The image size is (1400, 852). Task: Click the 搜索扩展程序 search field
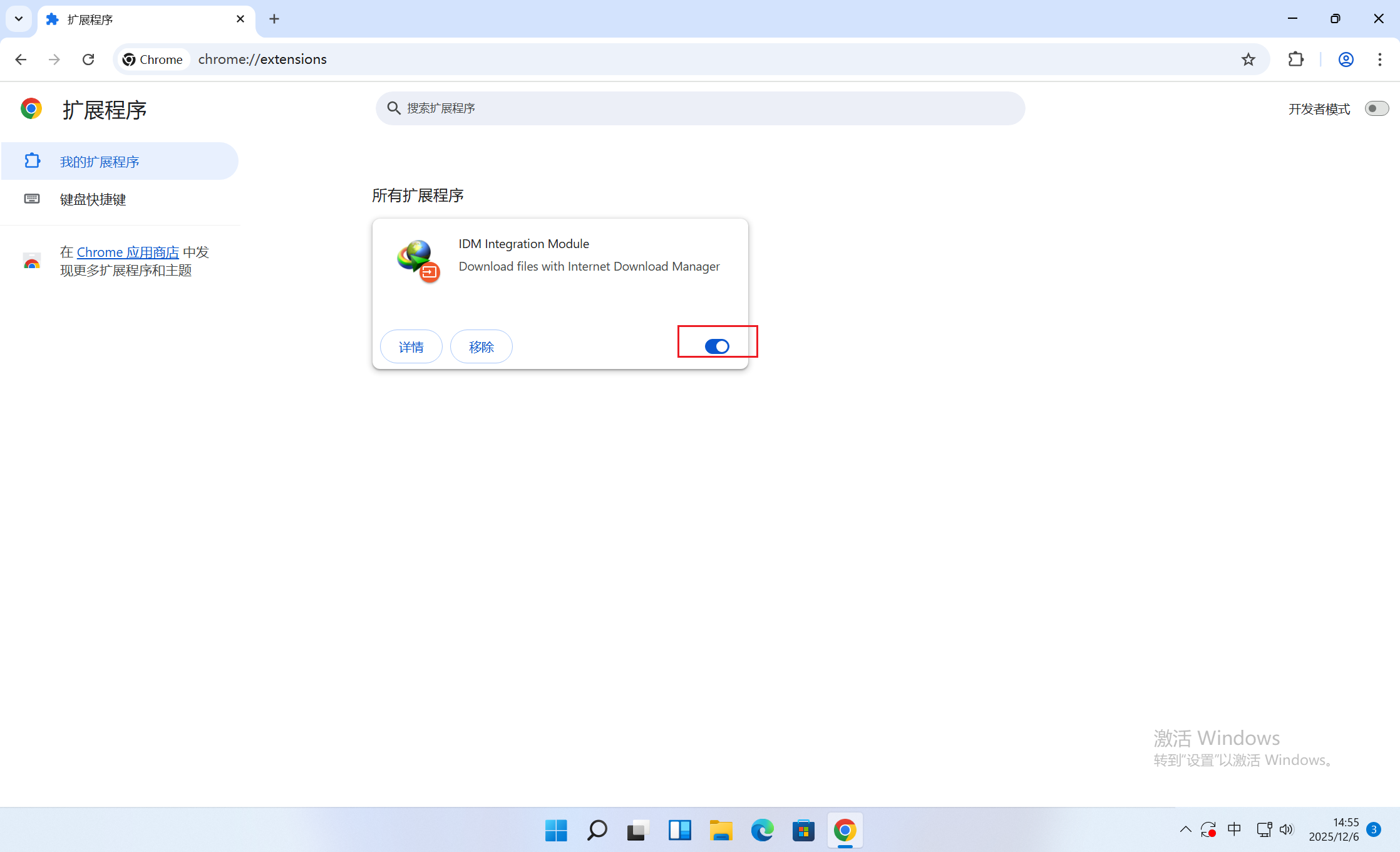coord(700,108)
